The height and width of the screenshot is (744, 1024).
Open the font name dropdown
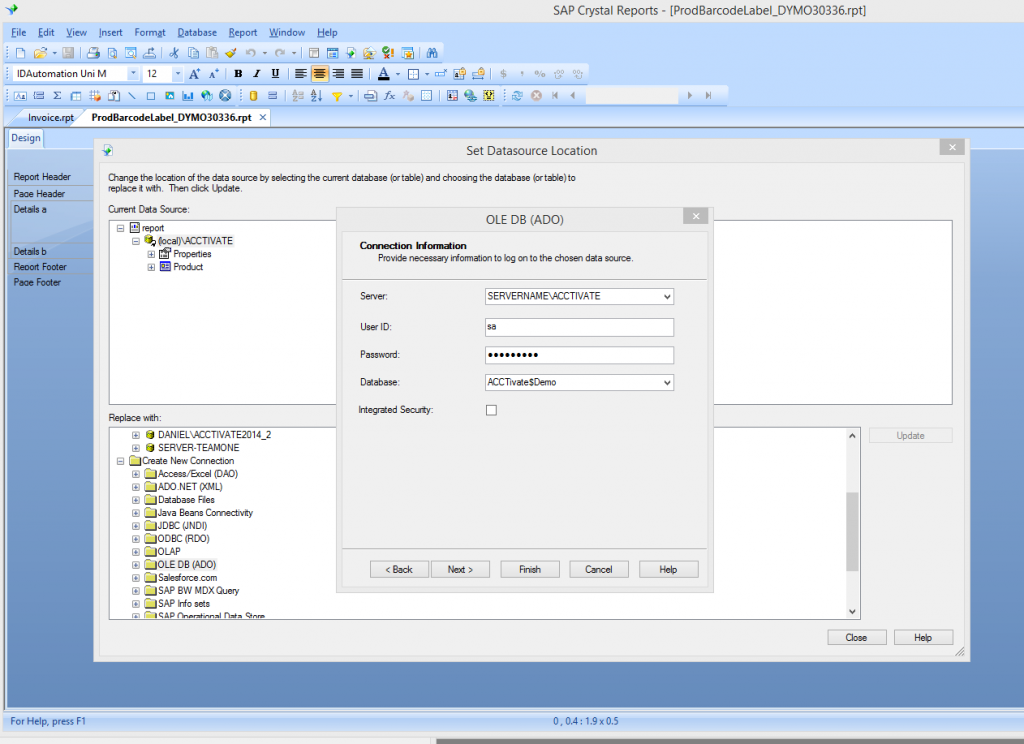pos(133,74)
